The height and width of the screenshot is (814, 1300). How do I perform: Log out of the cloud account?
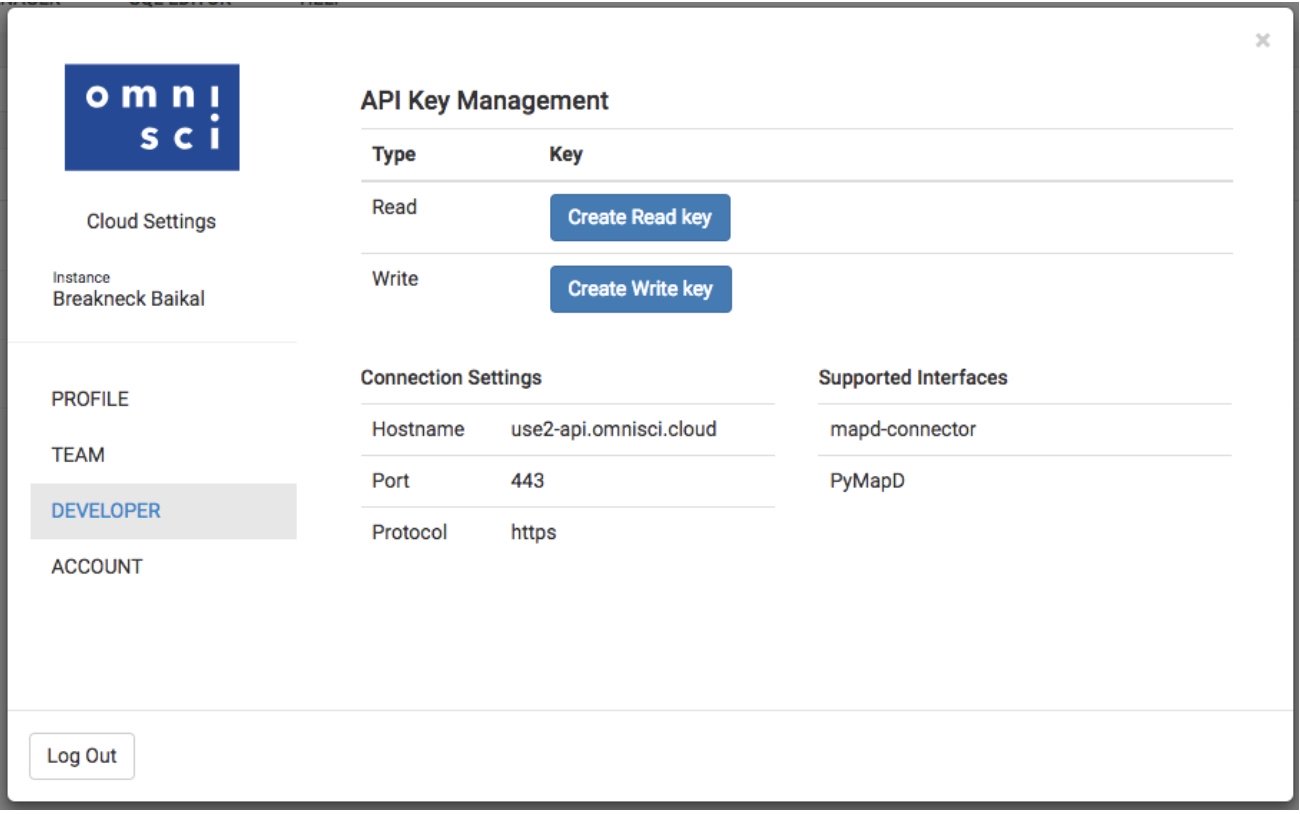pyautogui.click(x=82, y=756)
